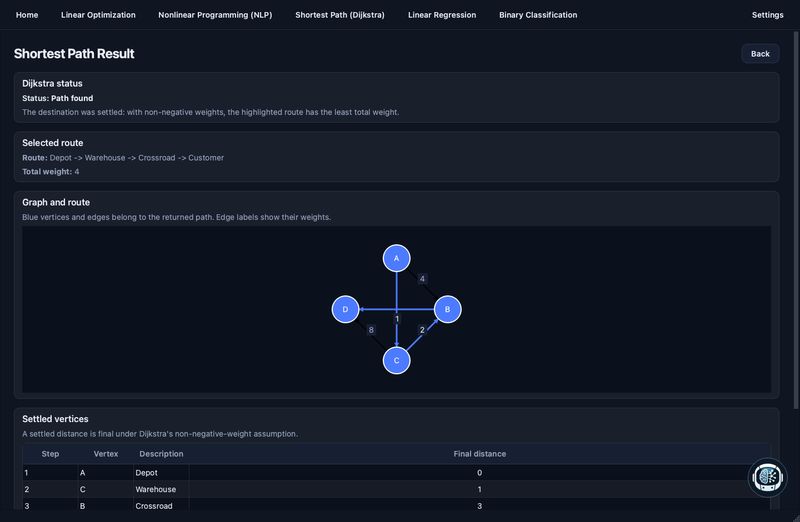The image size is (800, 522).
Task: Open the Linear Optimization section
Action: pyautogui.click(x=98, y=15)
